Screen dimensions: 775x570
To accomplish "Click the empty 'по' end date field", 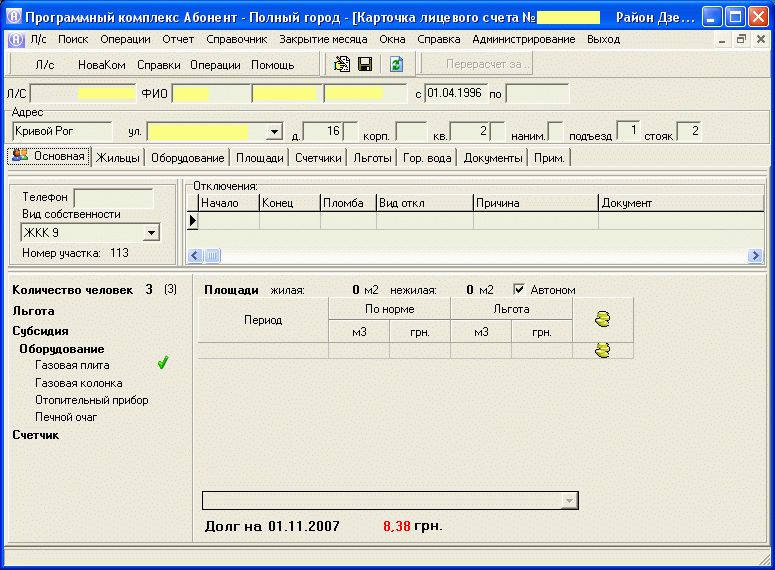I will point(537,93).
